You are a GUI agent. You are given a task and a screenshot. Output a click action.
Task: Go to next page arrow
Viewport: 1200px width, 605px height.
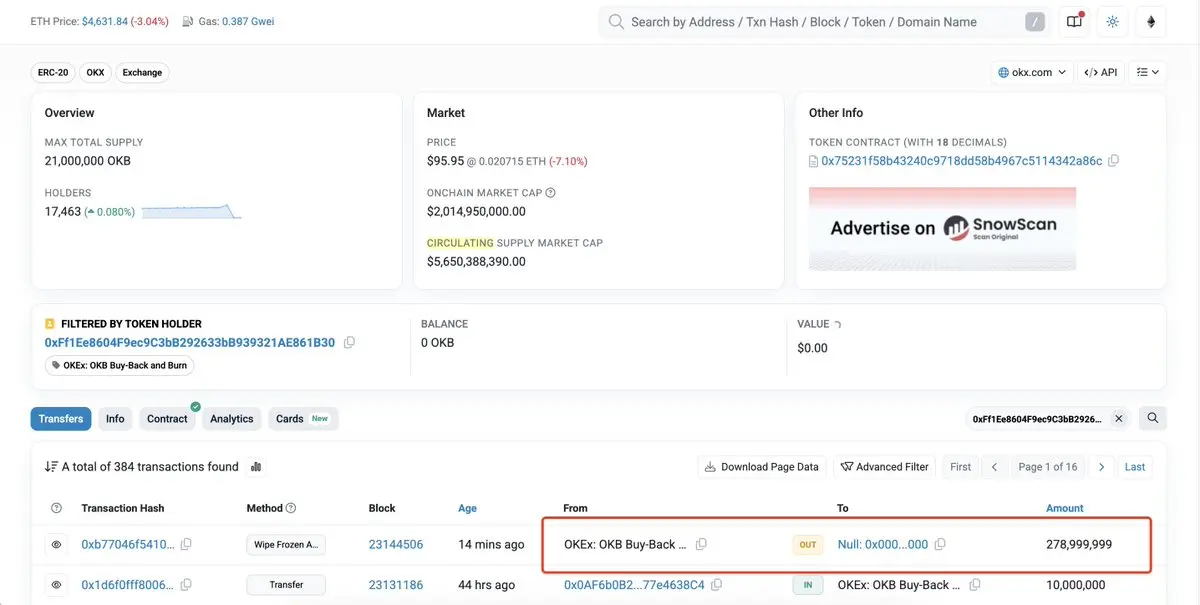tap(1101, 467)
